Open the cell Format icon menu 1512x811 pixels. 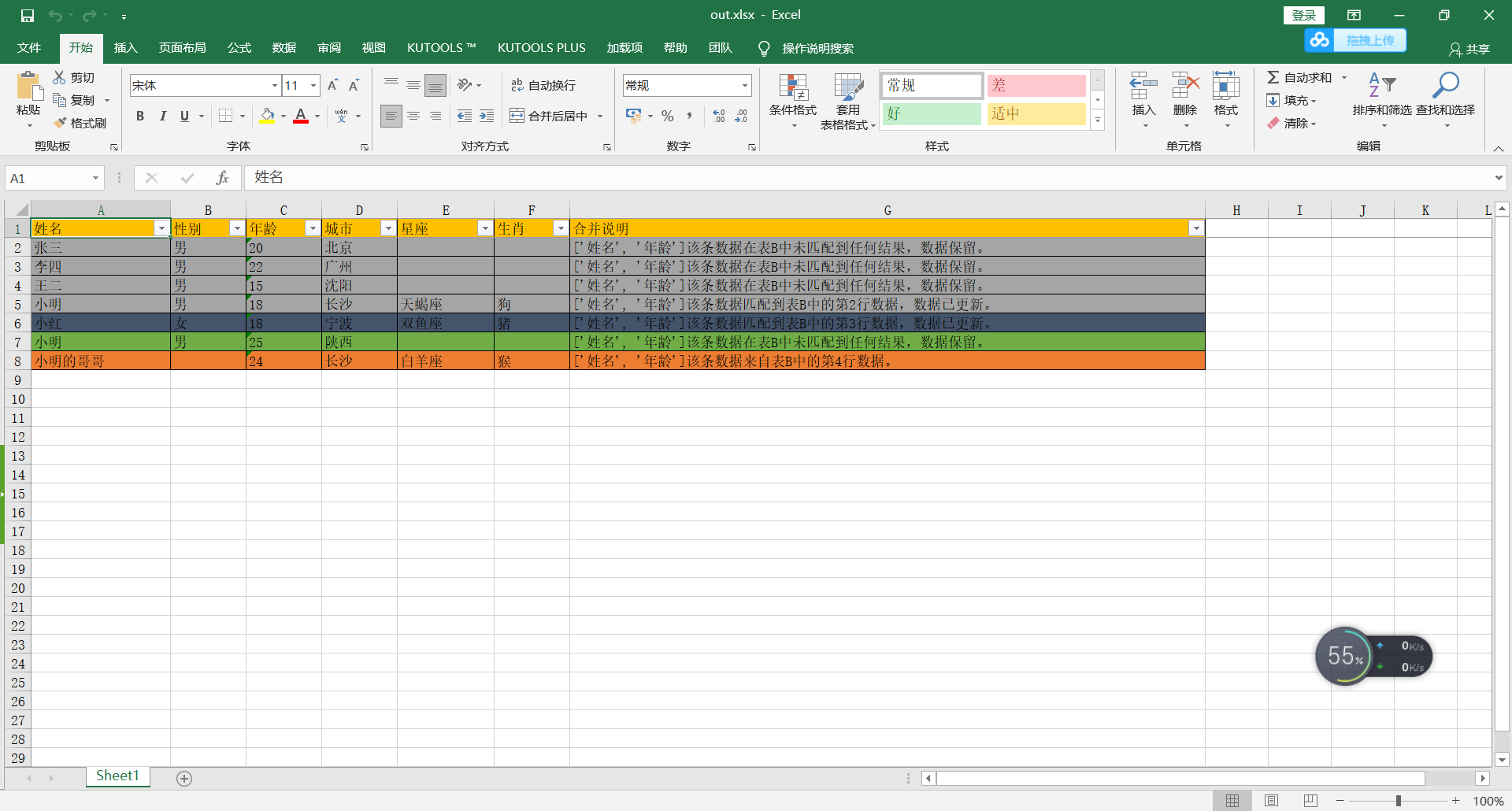1226,85
